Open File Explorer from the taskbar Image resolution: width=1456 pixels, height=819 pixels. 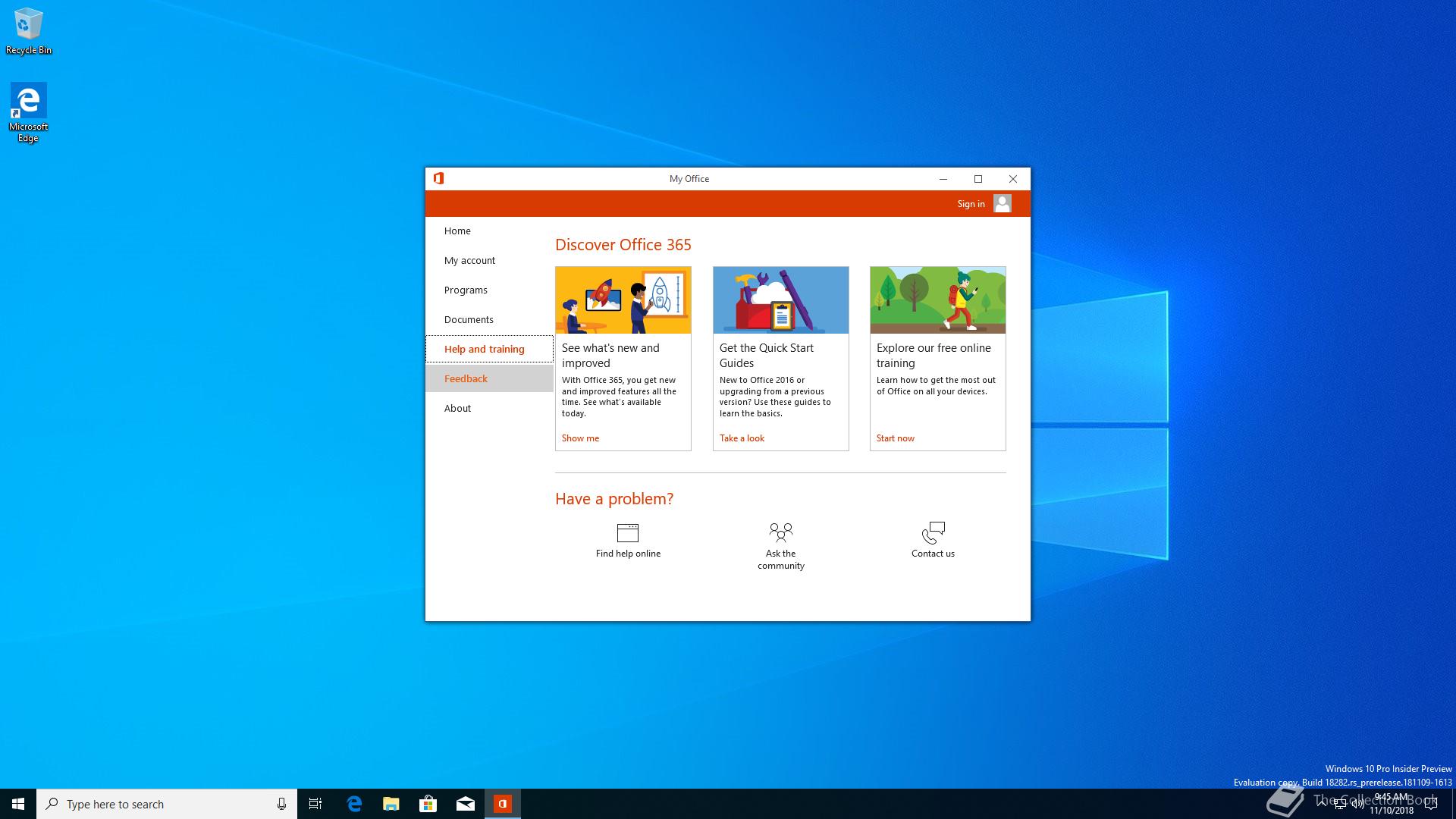click(x=391, y=804)
